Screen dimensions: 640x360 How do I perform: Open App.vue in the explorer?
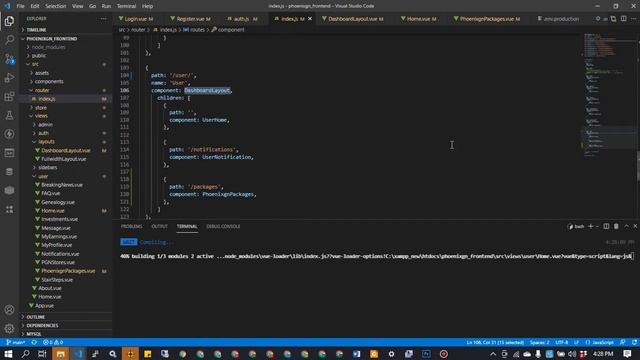pos(44,305)
